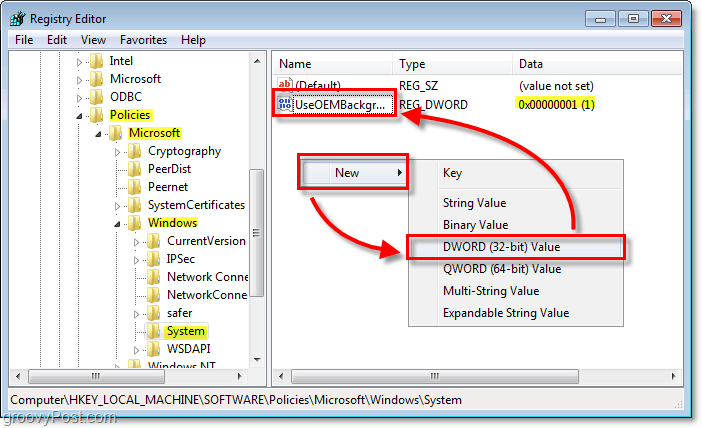The width and height of the screenshot is (702, 428).
Task: Collapse the Microsoft key under Policies
Action: pyautogui.click(x=98, y=134)
